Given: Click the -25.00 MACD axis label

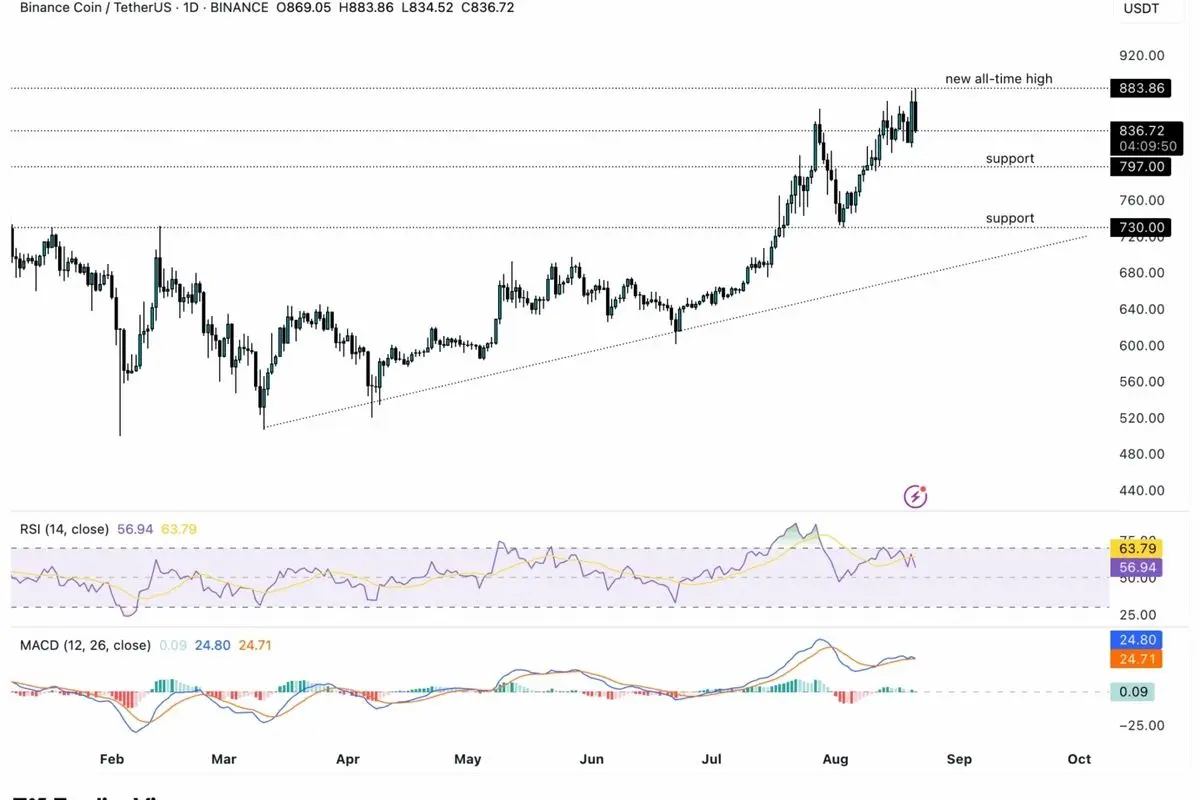Looking at the screenshot, I should pos(1140,725).
